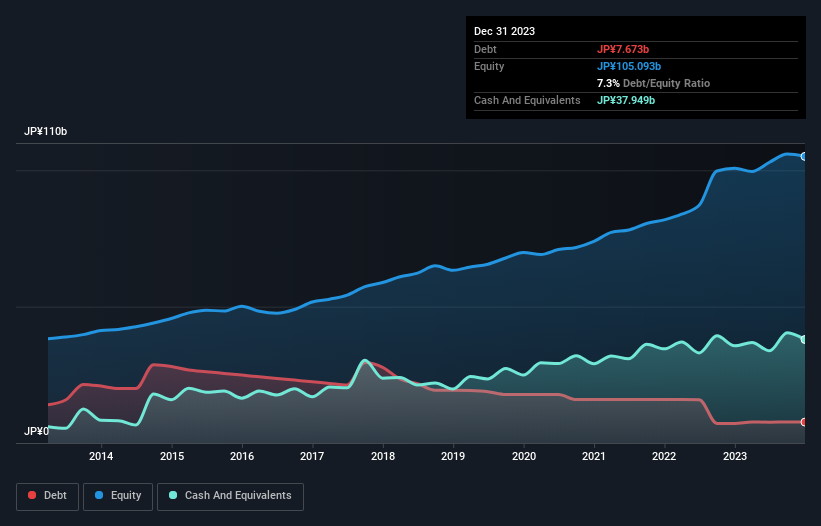Click the JP¥0 y-axis label

[38, 432]
